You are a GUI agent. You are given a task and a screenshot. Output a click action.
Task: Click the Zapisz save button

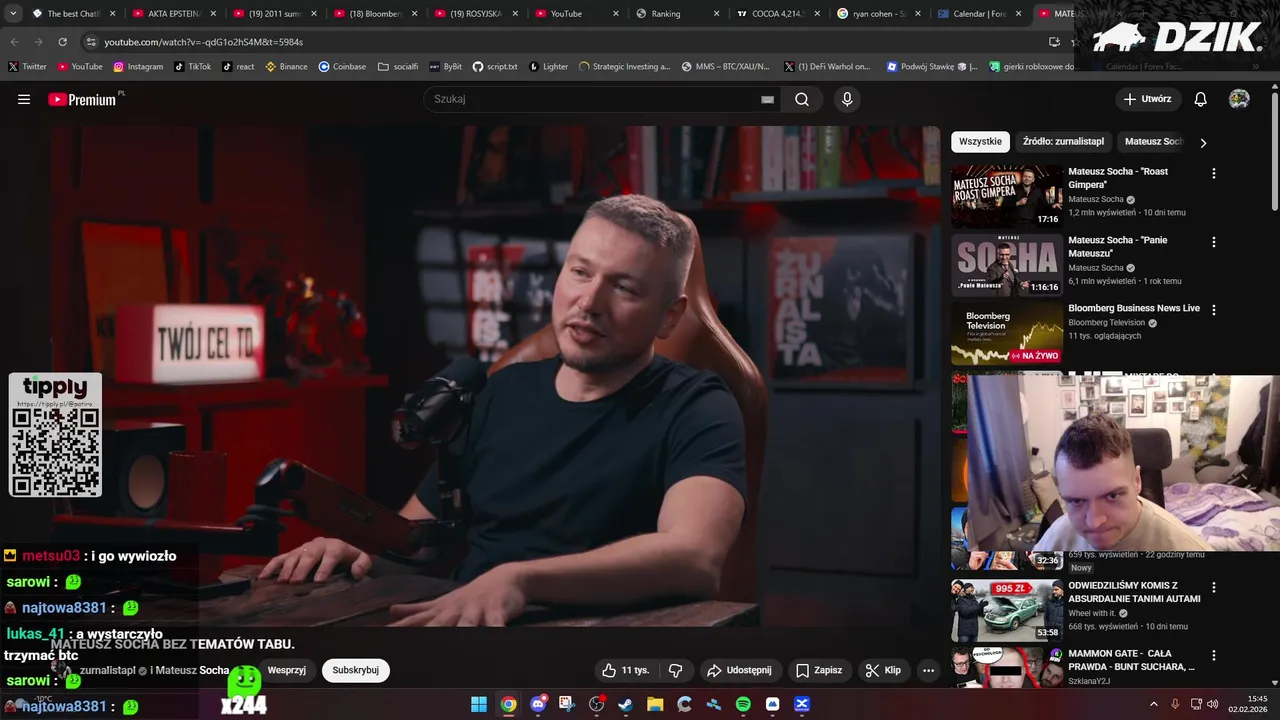point(818,670)
